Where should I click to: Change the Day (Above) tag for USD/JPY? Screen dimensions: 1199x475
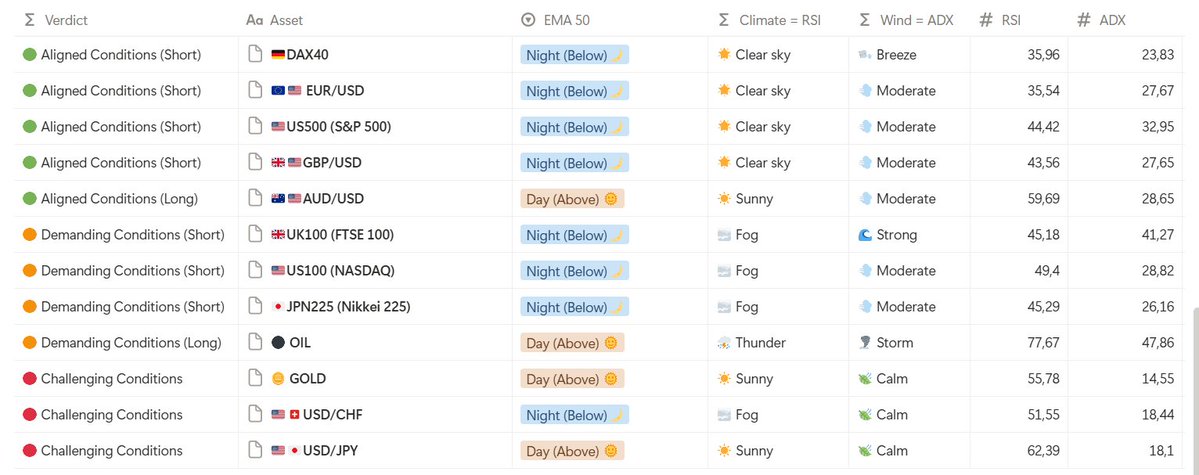(572, 451)
